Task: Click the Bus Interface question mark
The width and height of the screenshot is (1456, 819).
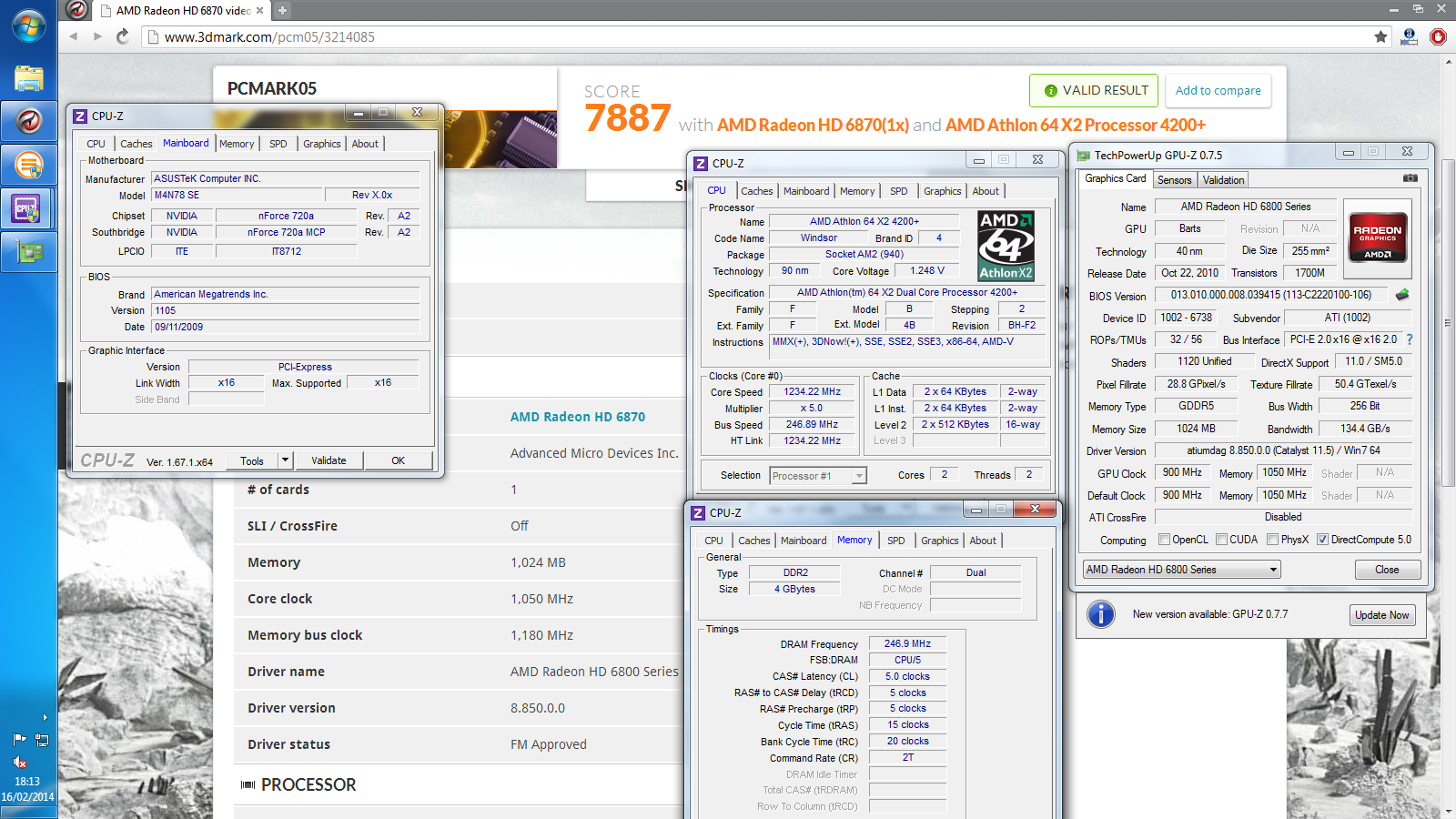Action: click(x=1410, y=339)
